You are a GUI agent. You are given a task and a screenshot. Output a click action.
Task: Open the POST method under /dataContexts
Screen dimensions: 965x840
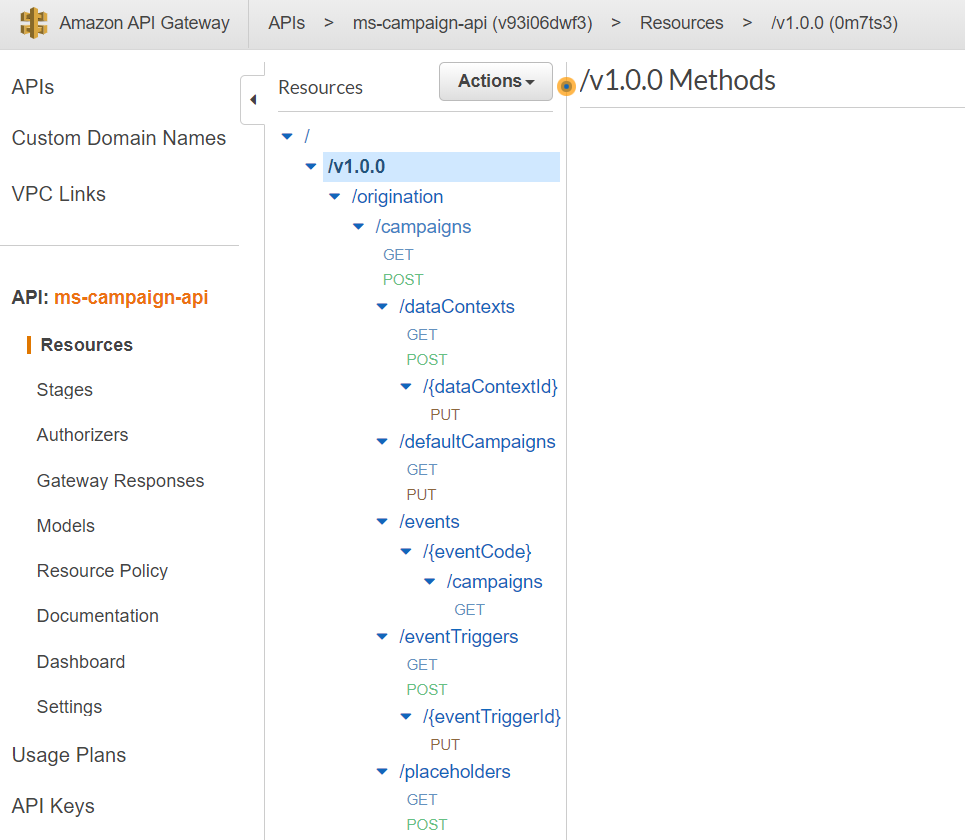(x=427, y=359)
